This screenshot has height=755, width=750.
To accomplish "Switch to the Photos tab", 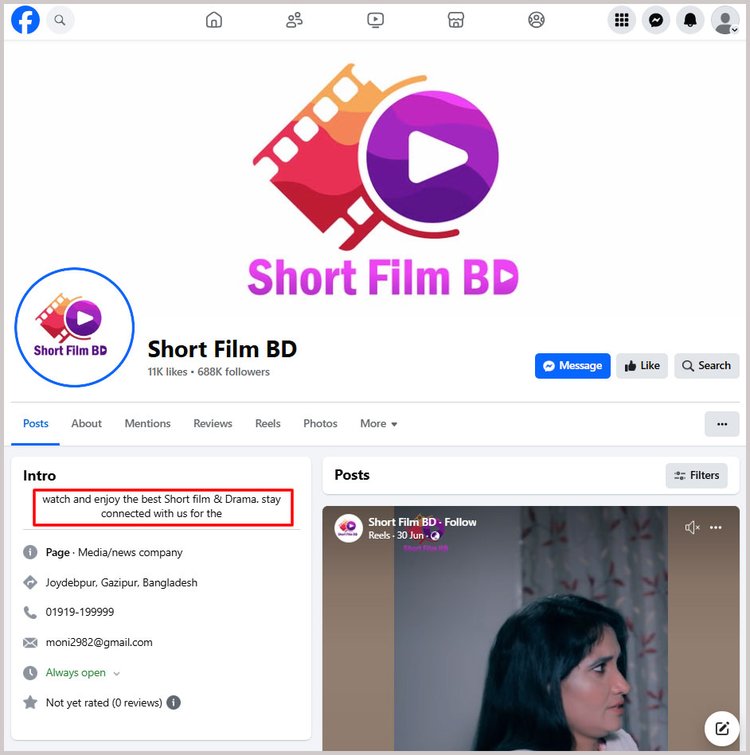I will click(320, 424).
